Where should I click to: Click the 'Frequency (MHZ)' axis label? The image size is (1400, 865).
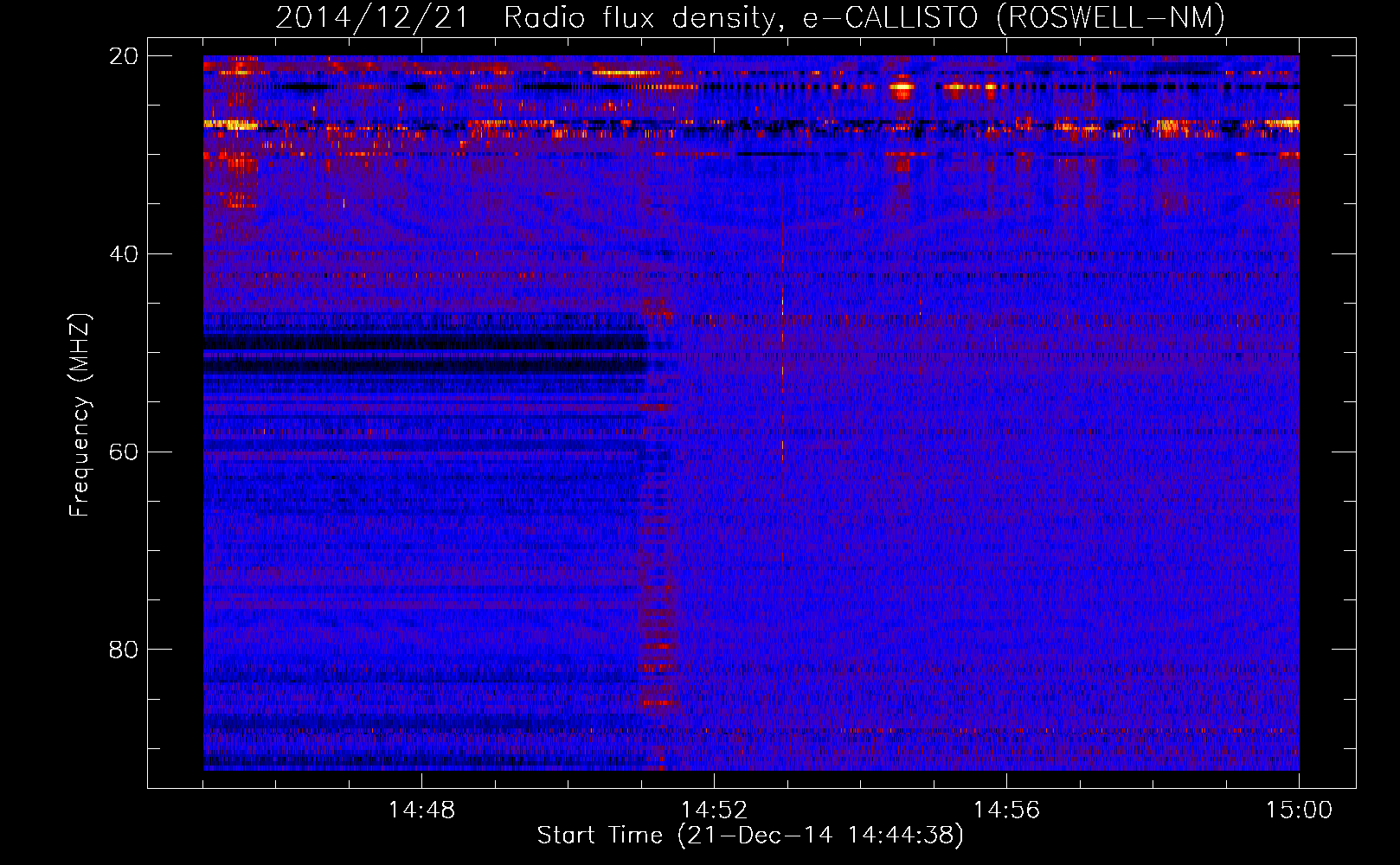point(80,415)
